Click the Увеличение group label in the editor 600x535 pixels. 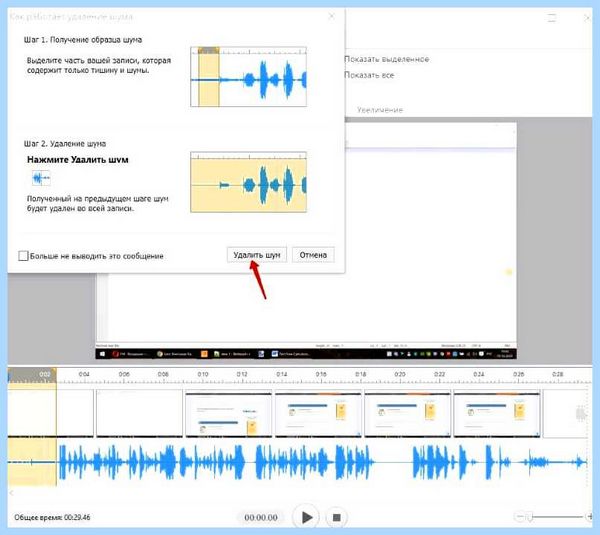point(380,110)
